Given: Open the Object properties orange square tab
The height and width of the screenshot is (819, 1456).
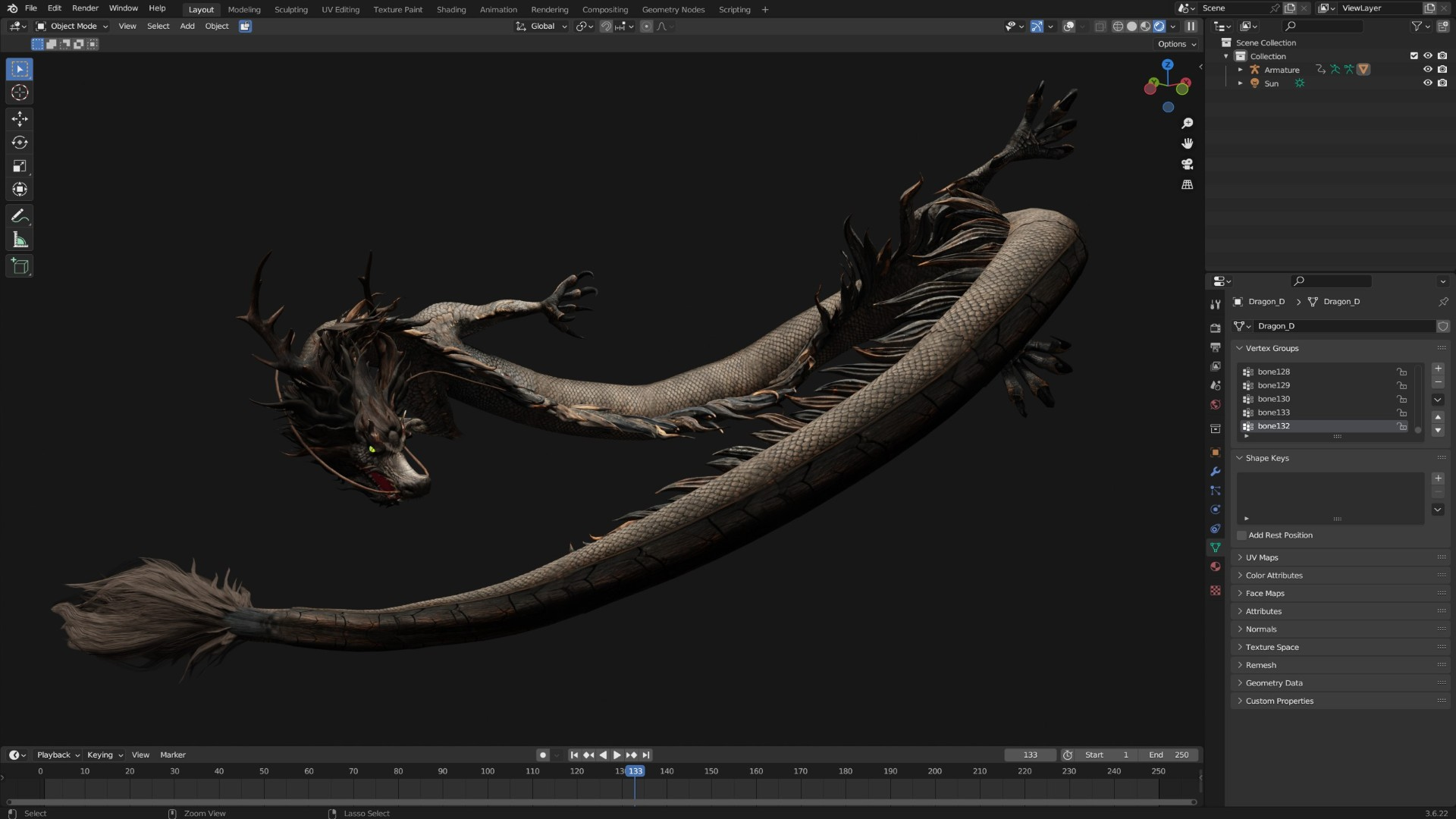Looking at the screenshot, I should [1216, 453].
